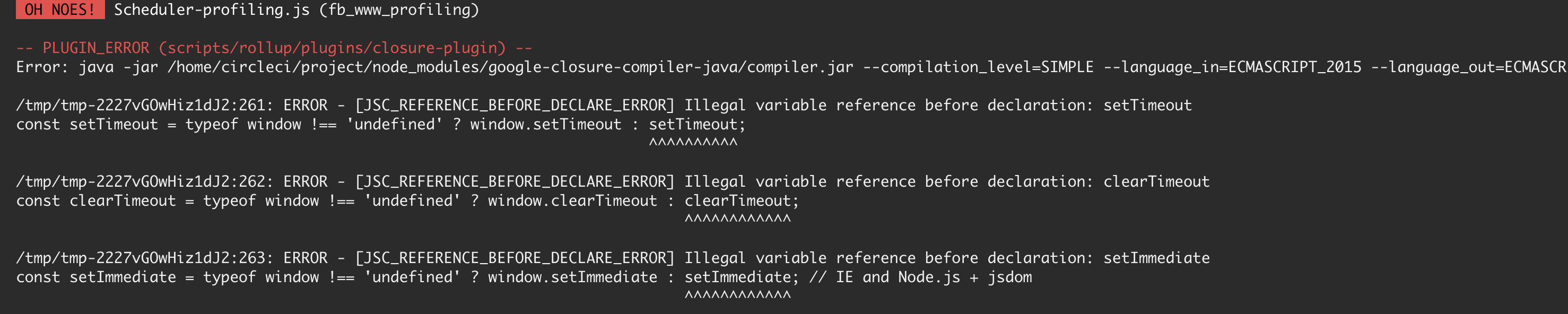1568x314 pixels.
Task: Click the window.setTimeout expression
Action: click(545, 125)
